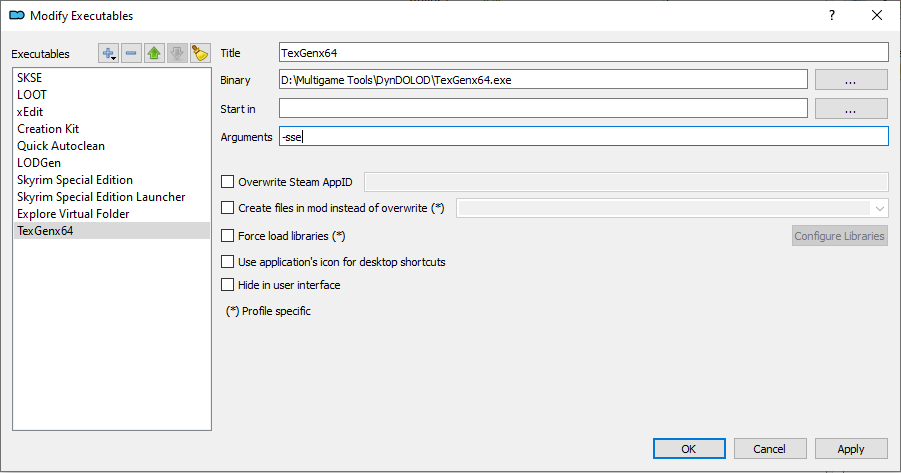Toggle Create files in mod checkbox
The image size is (901, 473).
(x=228, y=208)
